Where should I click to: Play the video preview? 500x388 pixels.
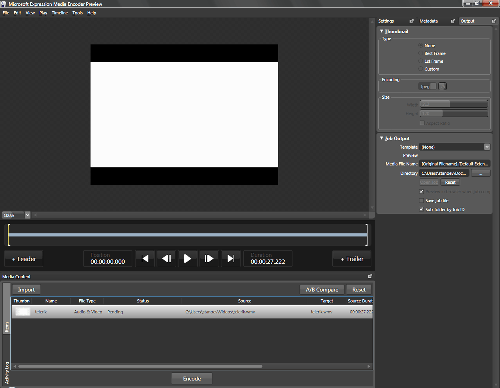tap(187, 259)
